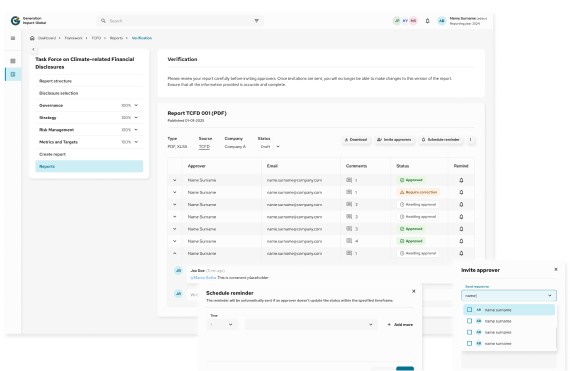
Task: Close the Schedule reminder dialog
Action: [413, 291]
